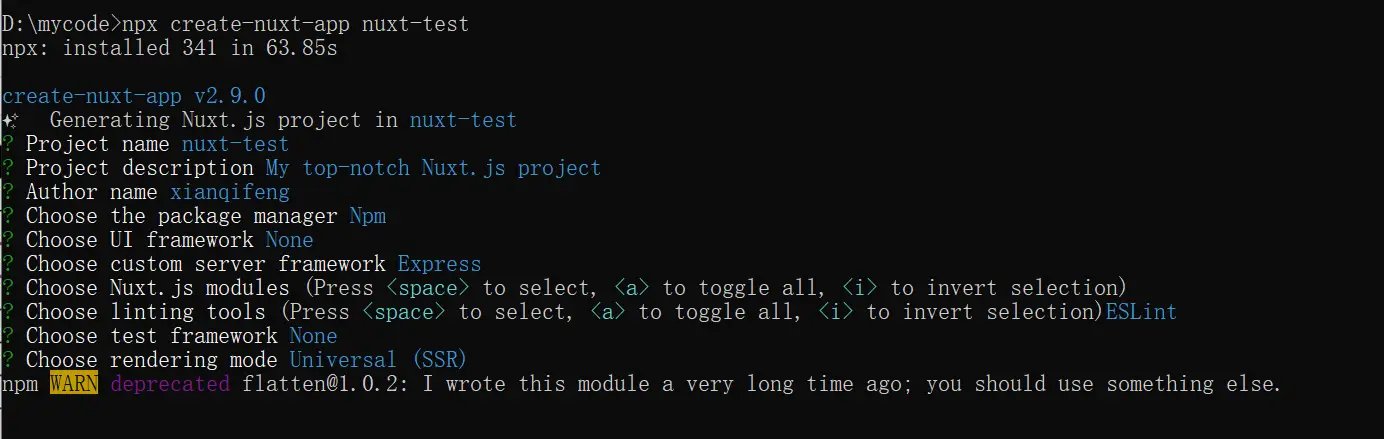Click the Npm package manager answer
Viewport: 1384px width, 439px height.
pos(367,216)
